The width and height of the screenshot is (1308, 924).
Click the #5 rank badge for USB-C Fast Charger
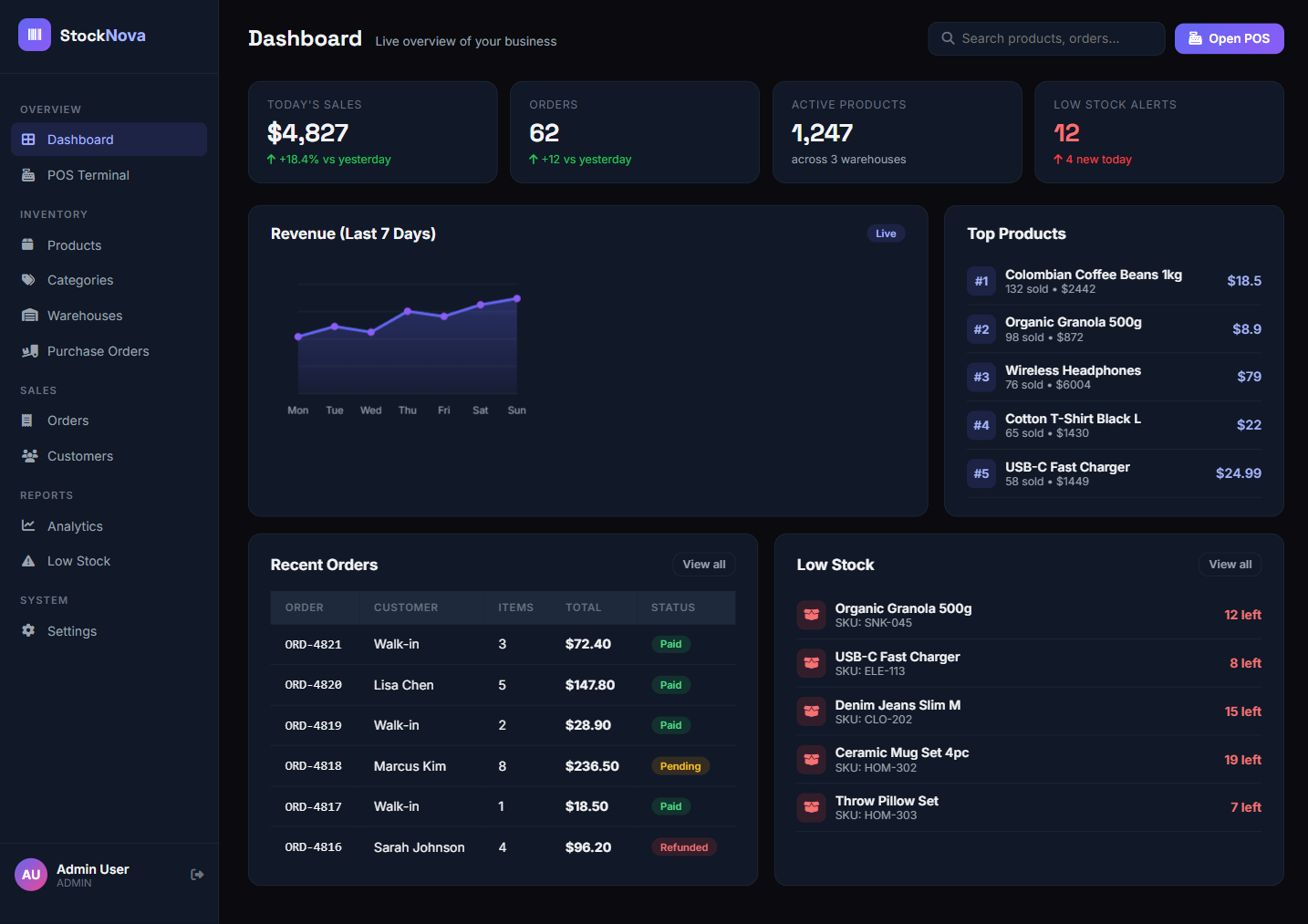click(x=981, y=473)
